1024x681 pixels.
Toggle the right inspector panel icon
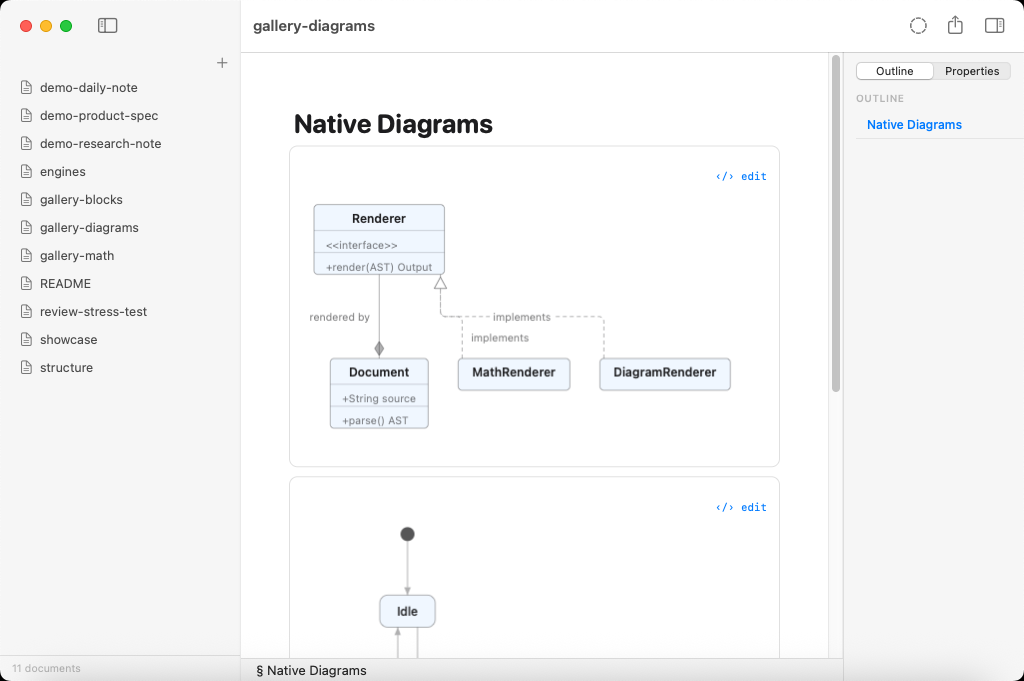tap(995, 25)
